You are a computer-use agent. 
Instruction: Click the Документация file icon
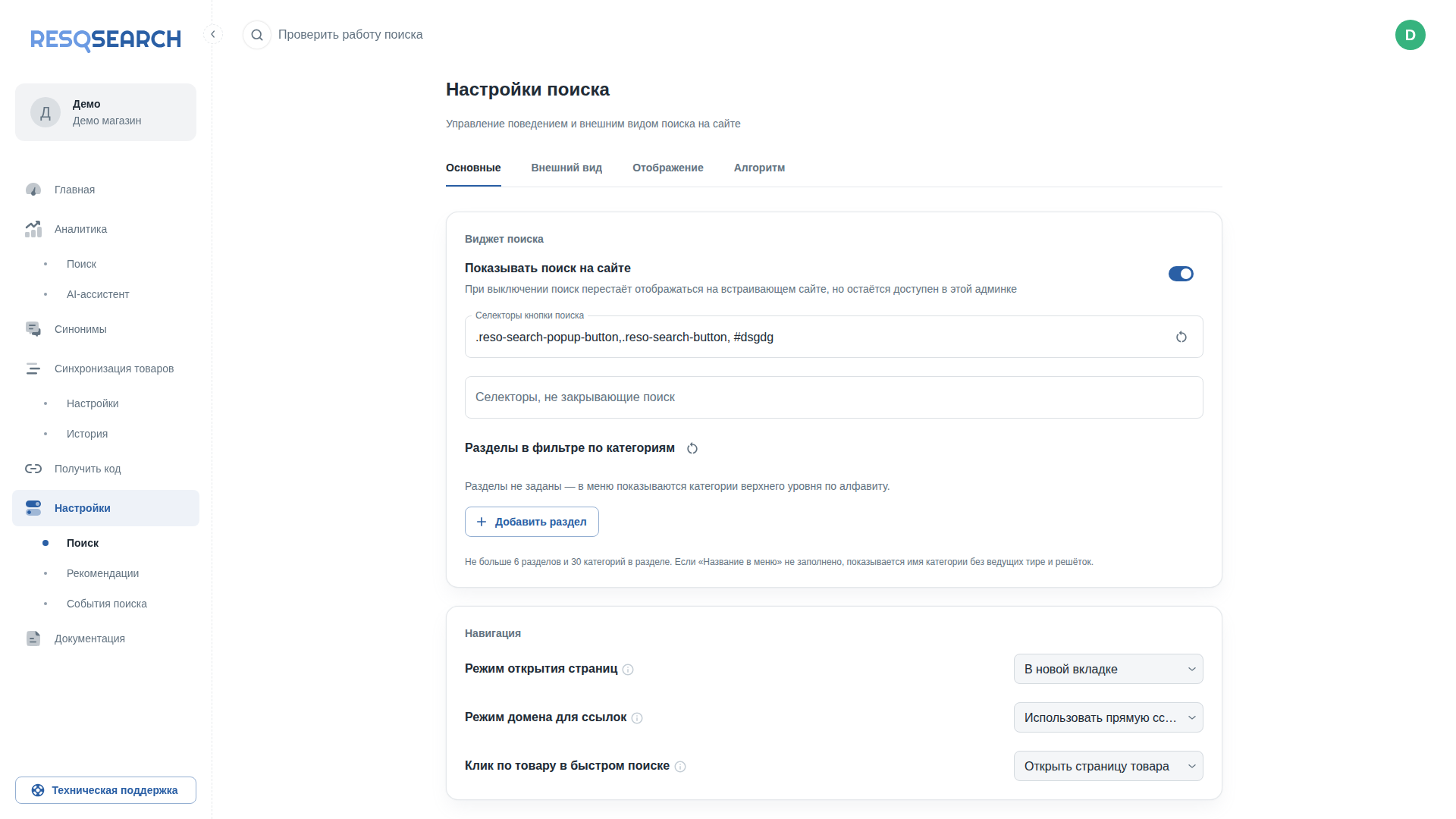coord(33,639)
